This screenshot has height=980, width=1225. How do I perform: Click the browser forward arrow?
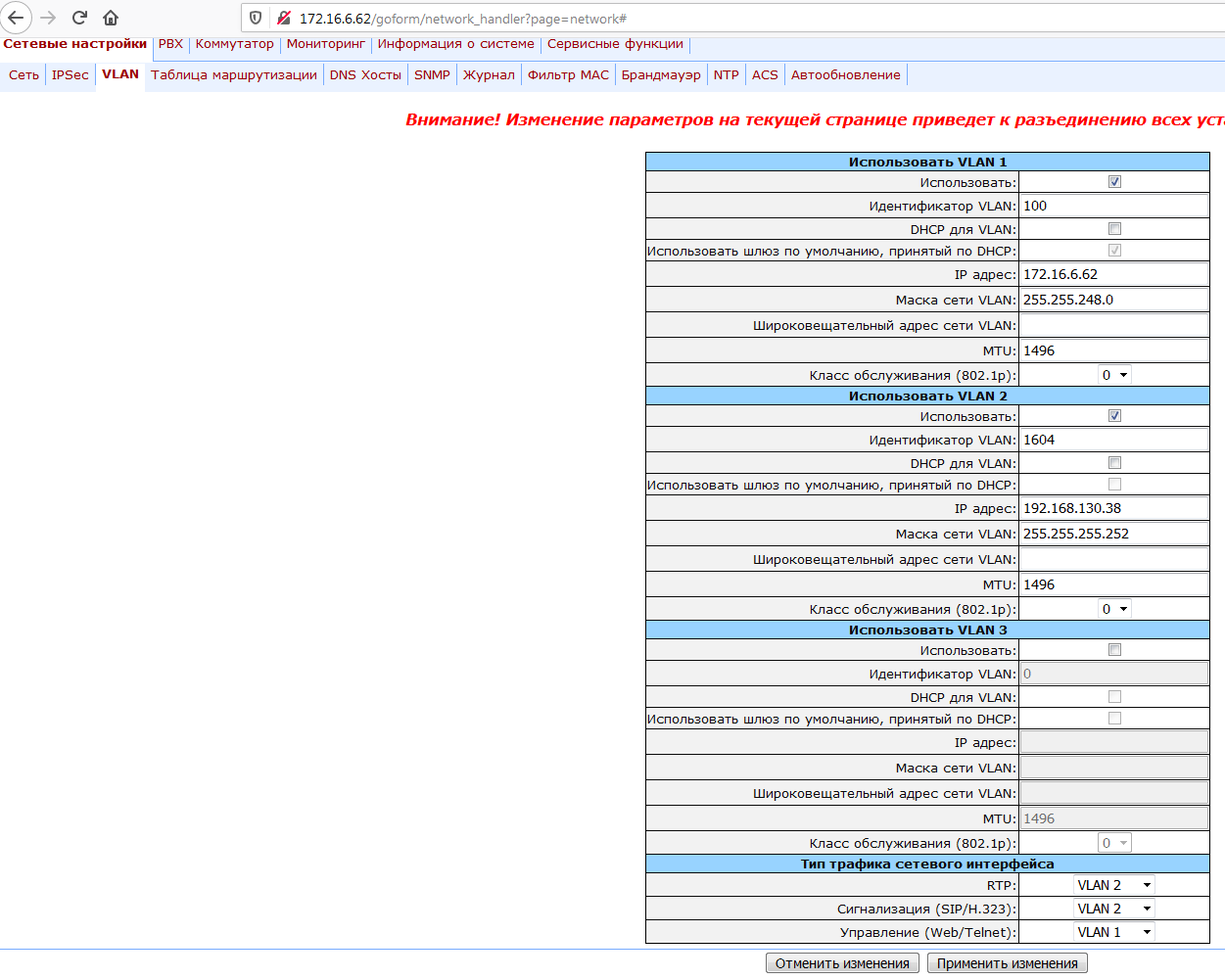[48, 18]
